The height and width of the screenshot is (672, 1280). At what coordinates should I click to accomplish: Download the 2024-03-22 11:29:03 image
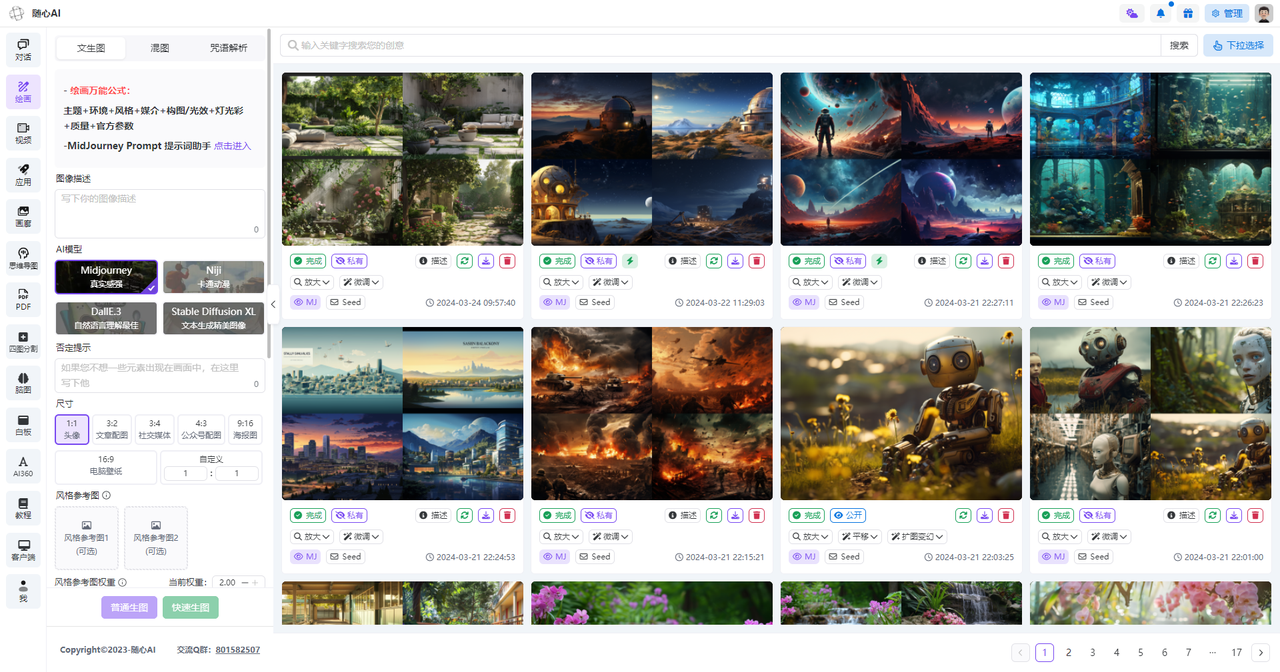pyautogui.click(x=735, y=261)
